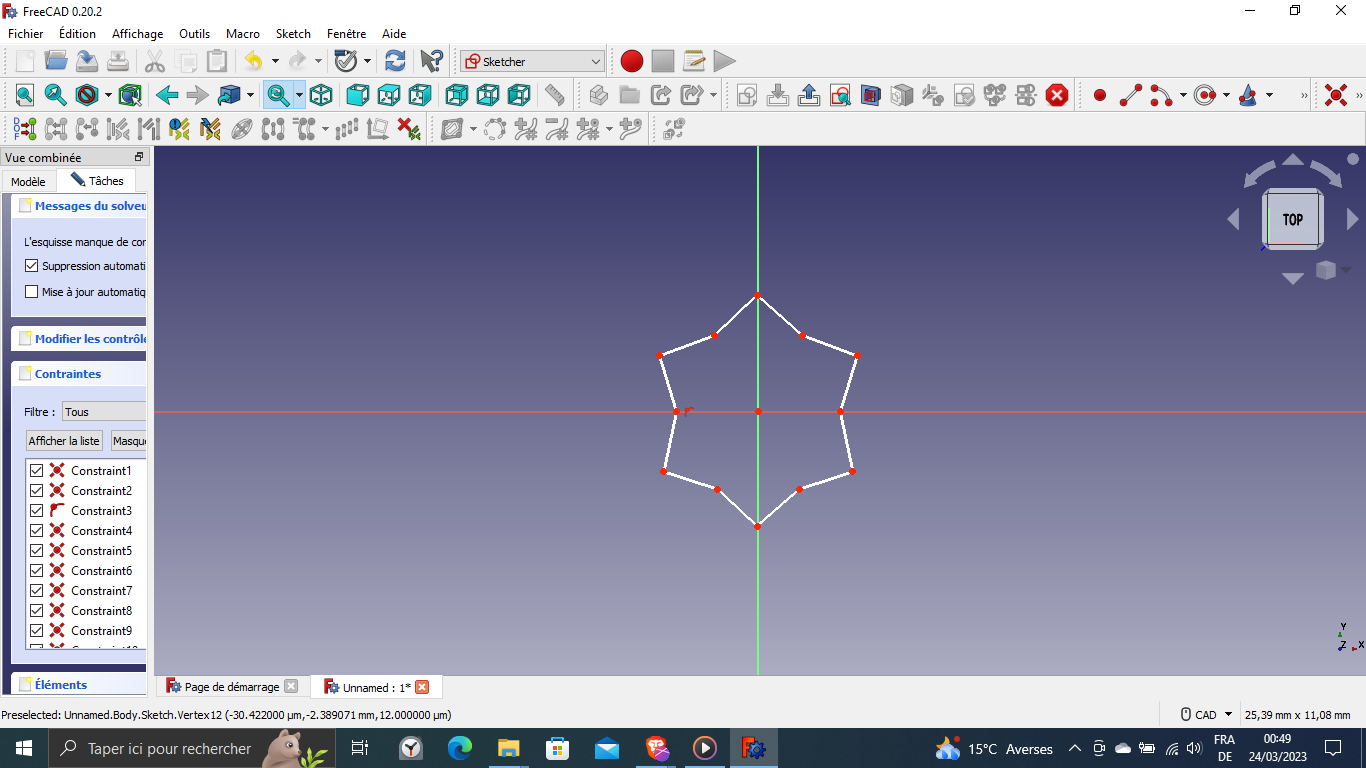Open File Explorer from taskbar
Image resolution: width=1366 pixels, height=768 pixels.
509,748
